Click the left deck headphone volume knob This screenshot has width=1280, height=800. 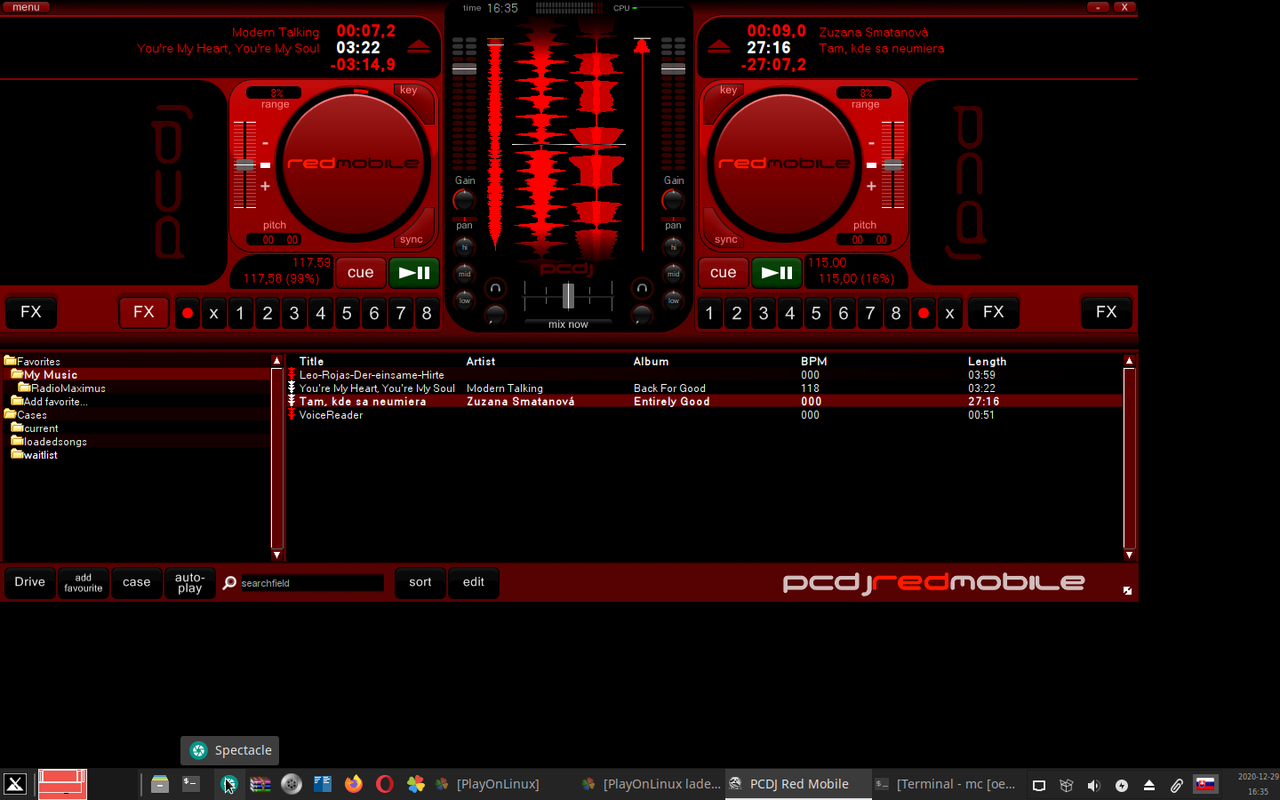point(495,316)
